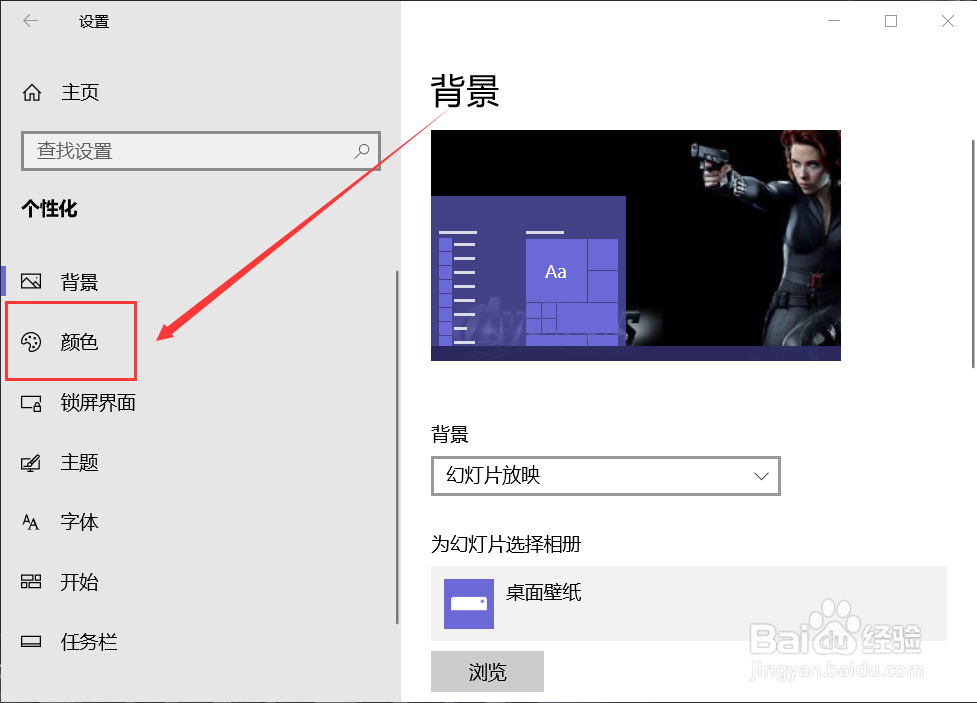This screenshot has width=977, height=703.
Task: Close the settings window
Action: [948, 21]
